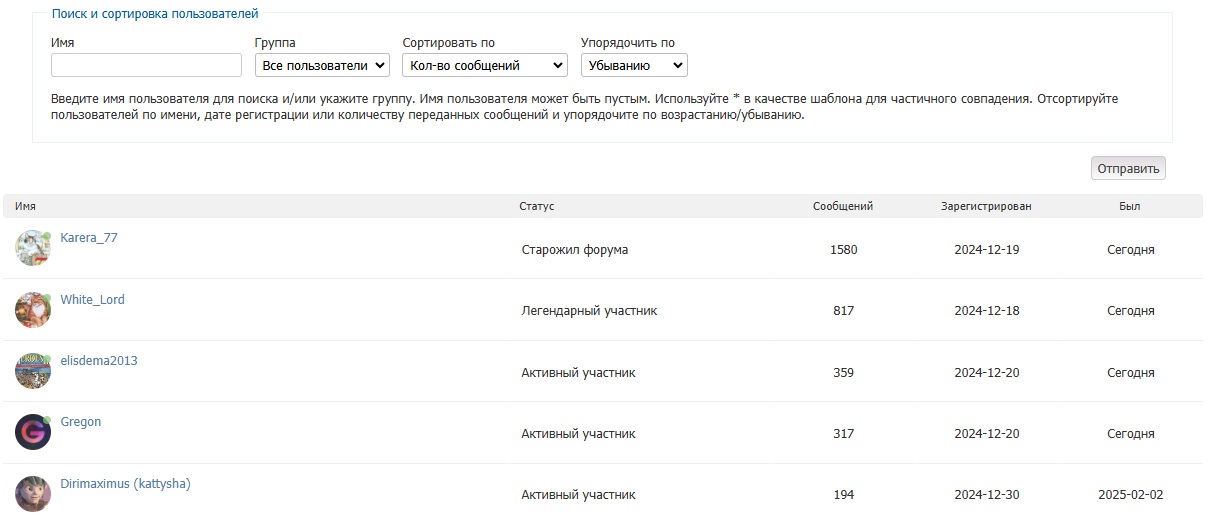The height and width of the screenshot is (515, 1217).
Task: Click the Имя table column header
Action: point(26,206)
